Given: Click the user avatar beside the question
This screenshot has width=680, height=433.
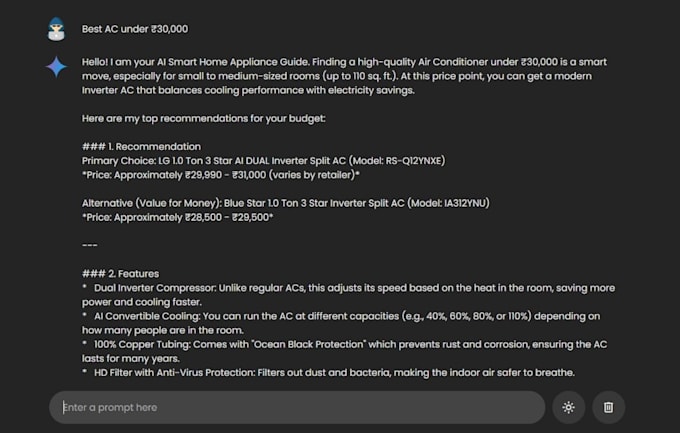Looking at the screenshot, I should (56, 29).
